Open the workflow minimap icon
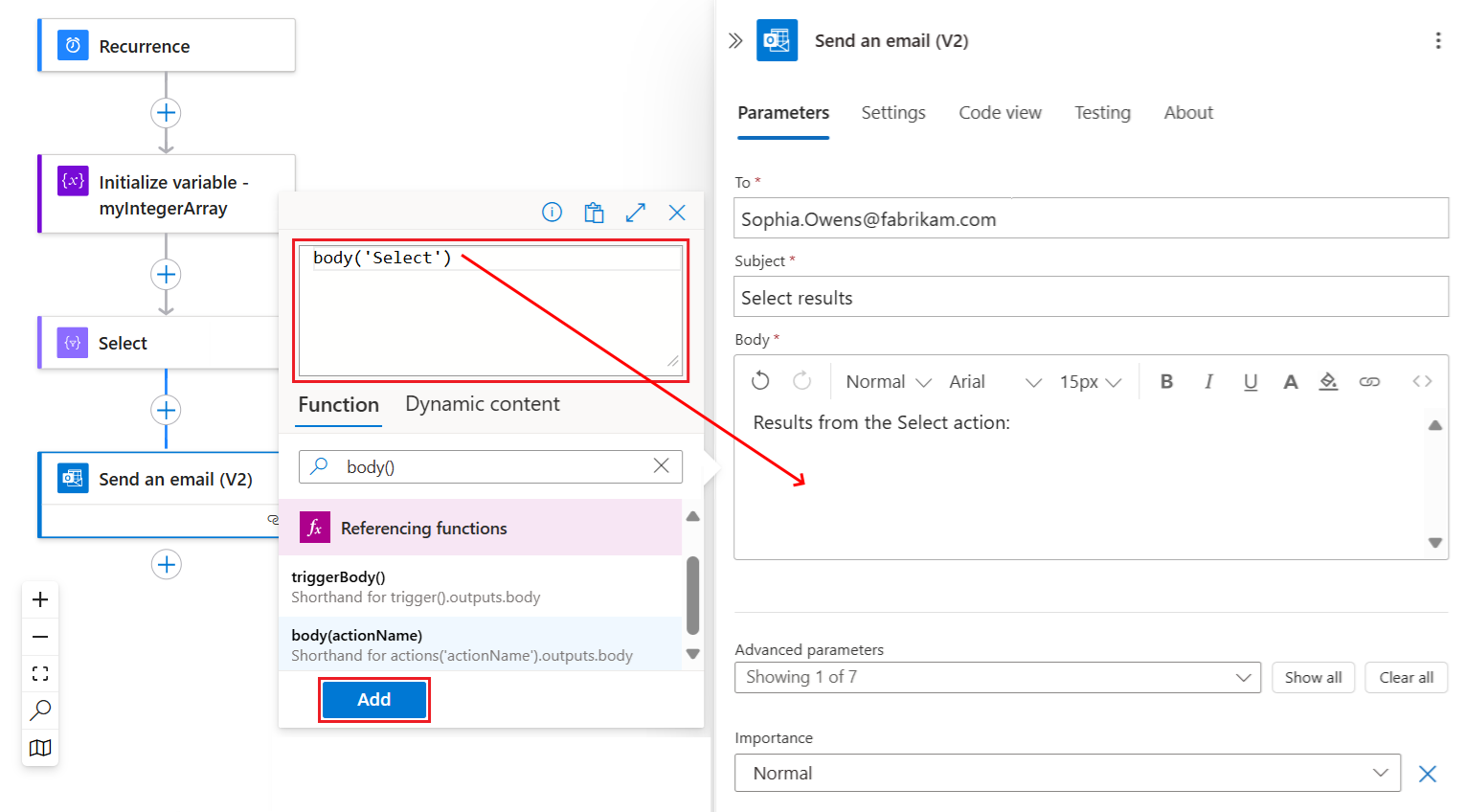 coord(39,748)
